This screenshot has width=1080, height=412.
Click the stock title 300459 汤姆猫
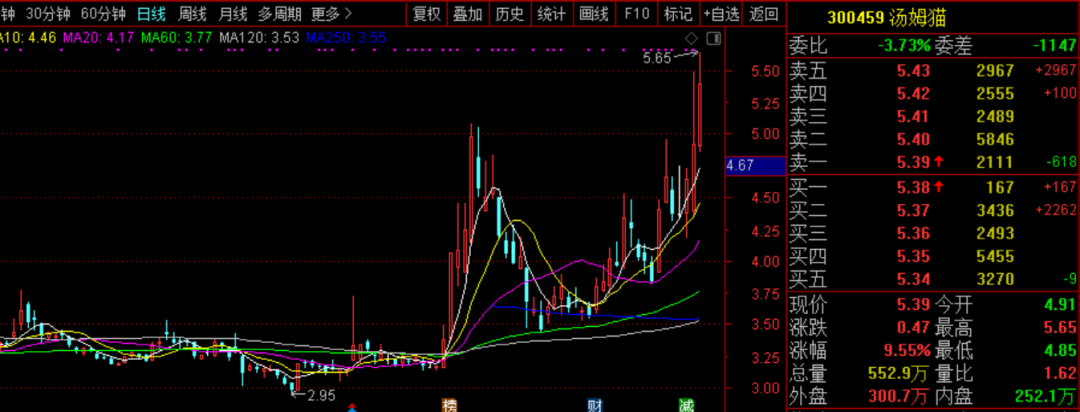point(886,19)
